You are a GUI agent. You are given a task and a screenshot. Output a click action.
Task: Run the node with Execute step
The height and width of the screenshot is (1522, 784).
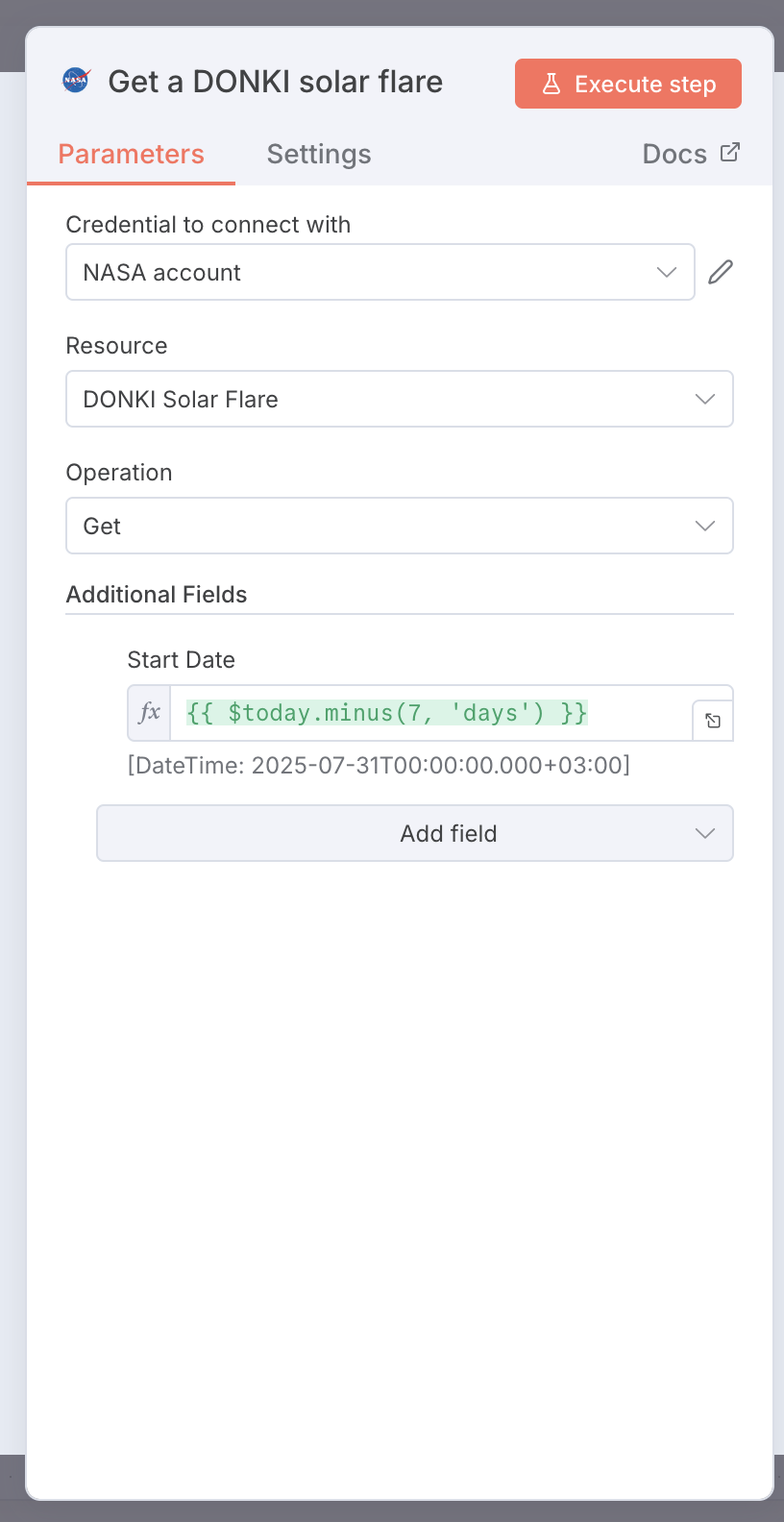click(628, 84)
